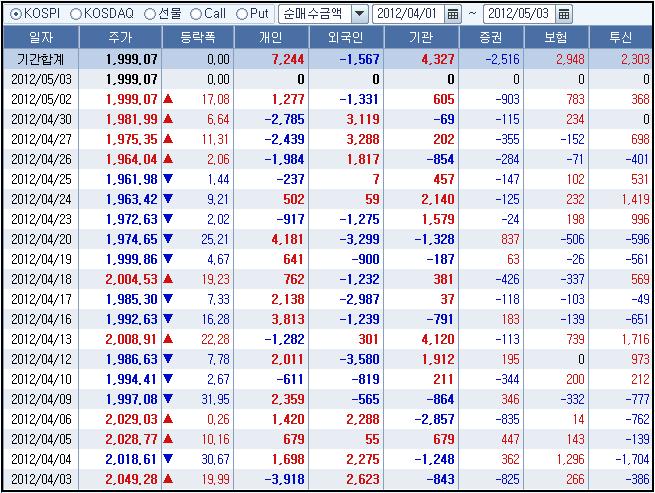Select the KOSPI radio button
This screenshot has width=655, height=493.
click(15, 14)
